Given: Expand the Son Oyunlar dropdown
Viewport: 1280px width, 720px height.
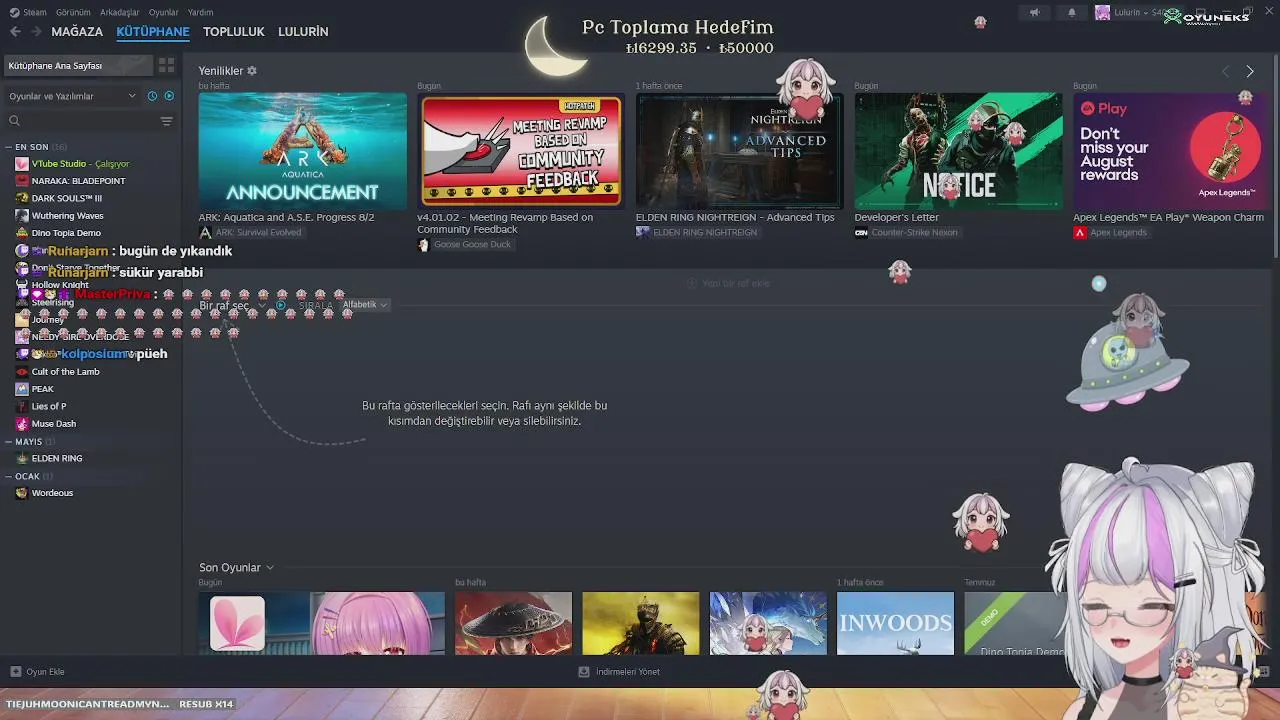Looking at the screenshot, I should point(236,568).
